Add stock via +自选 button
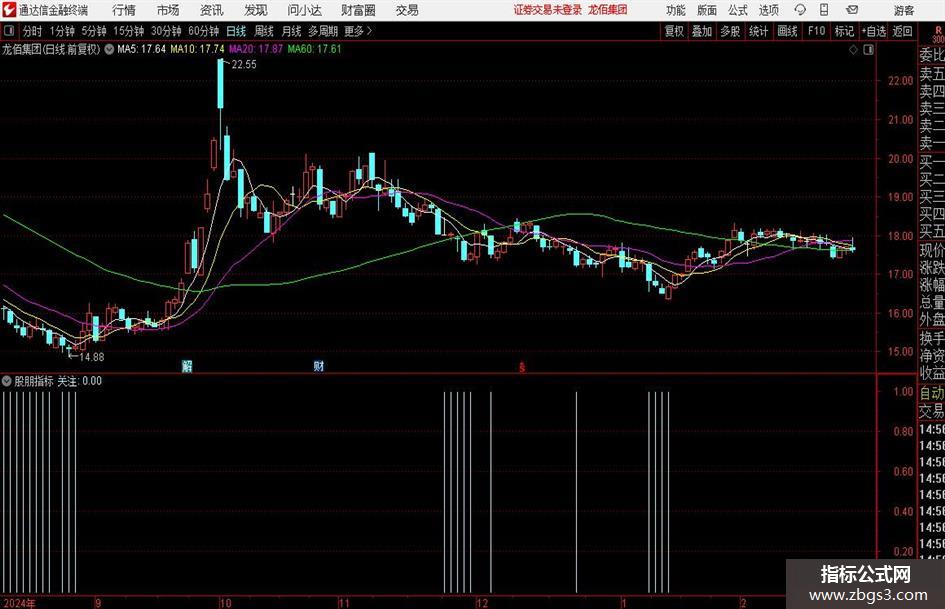The image size is (945, 609). pos(874,31)
